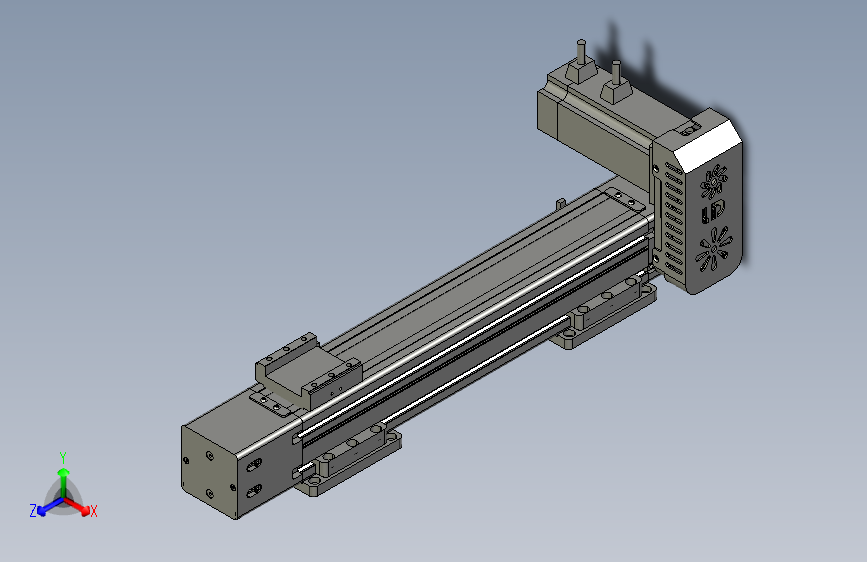The width and height of the screenshot is (867, 562).
Task: Click the Y axis label
Action: tap(63, 458)
